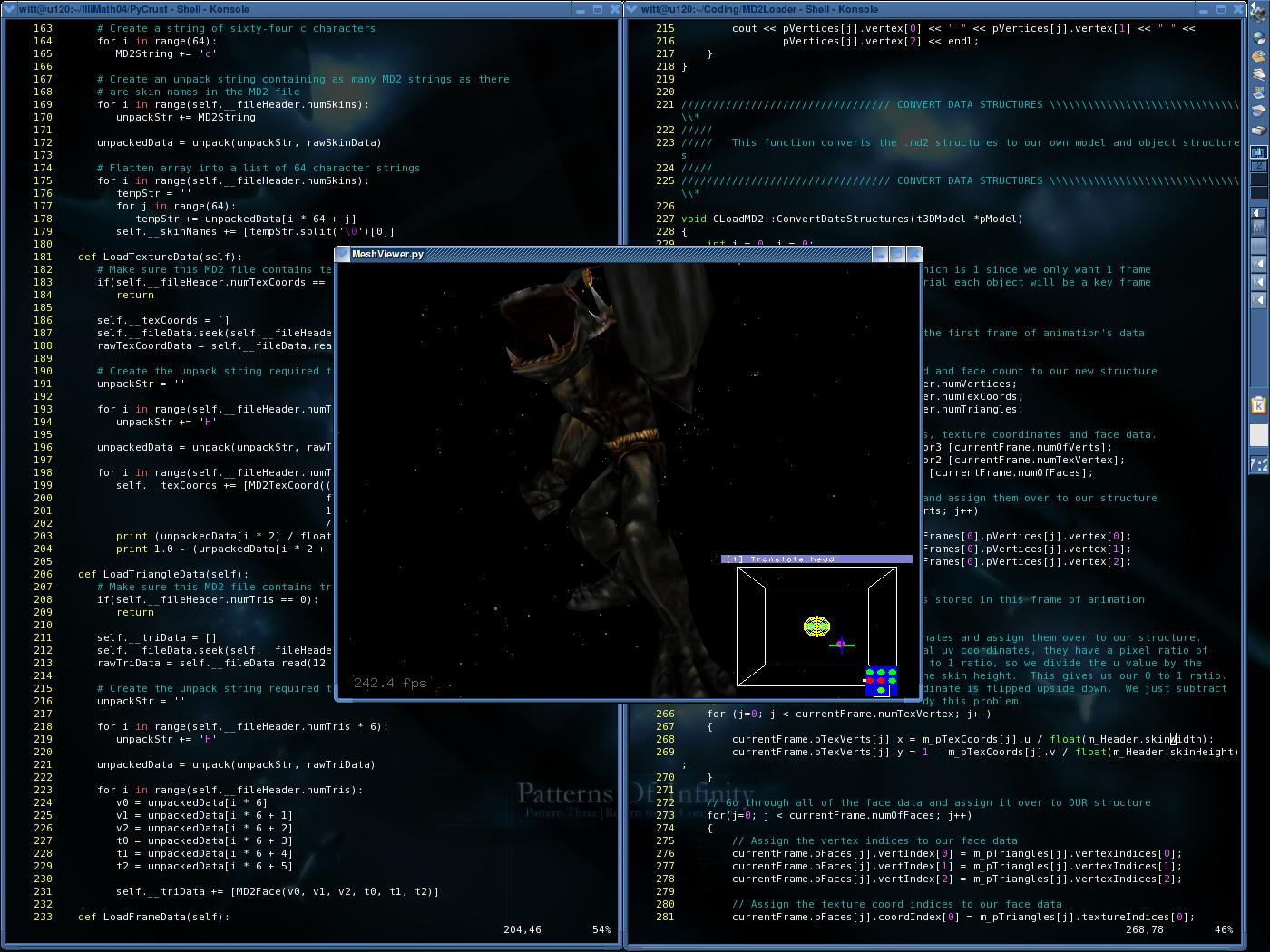
Task: Expand the taskbar window list arrow
Action: pos(1259,212)
